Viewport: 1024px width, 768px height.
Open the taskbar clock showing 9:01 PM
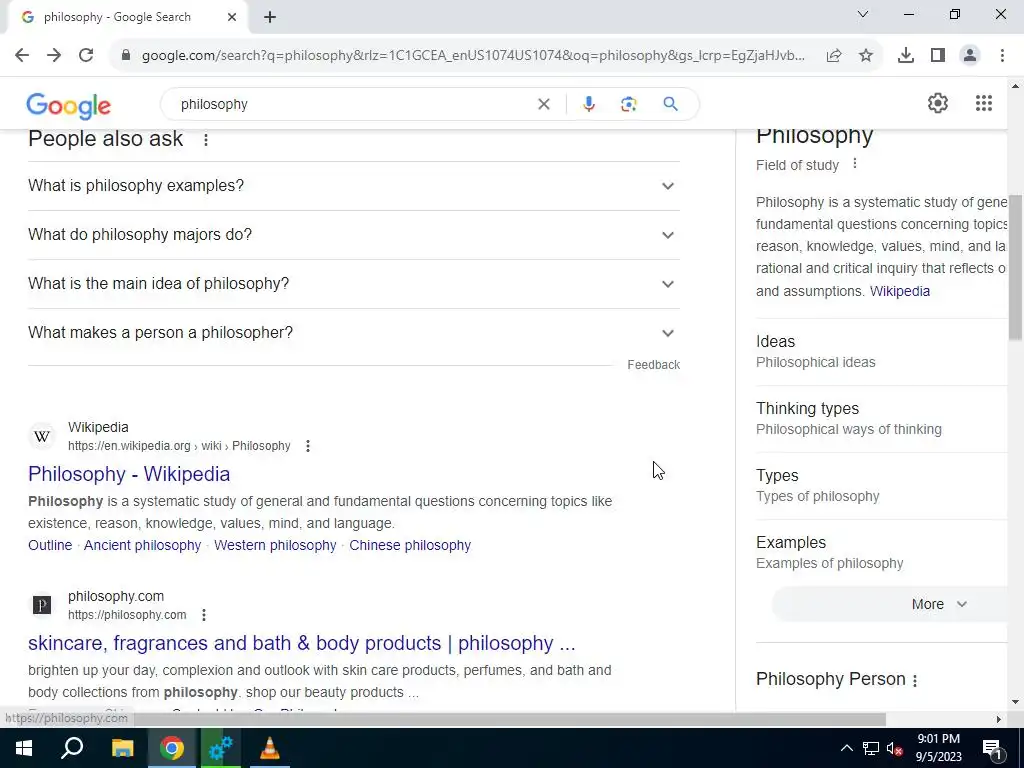coord(938,748)
